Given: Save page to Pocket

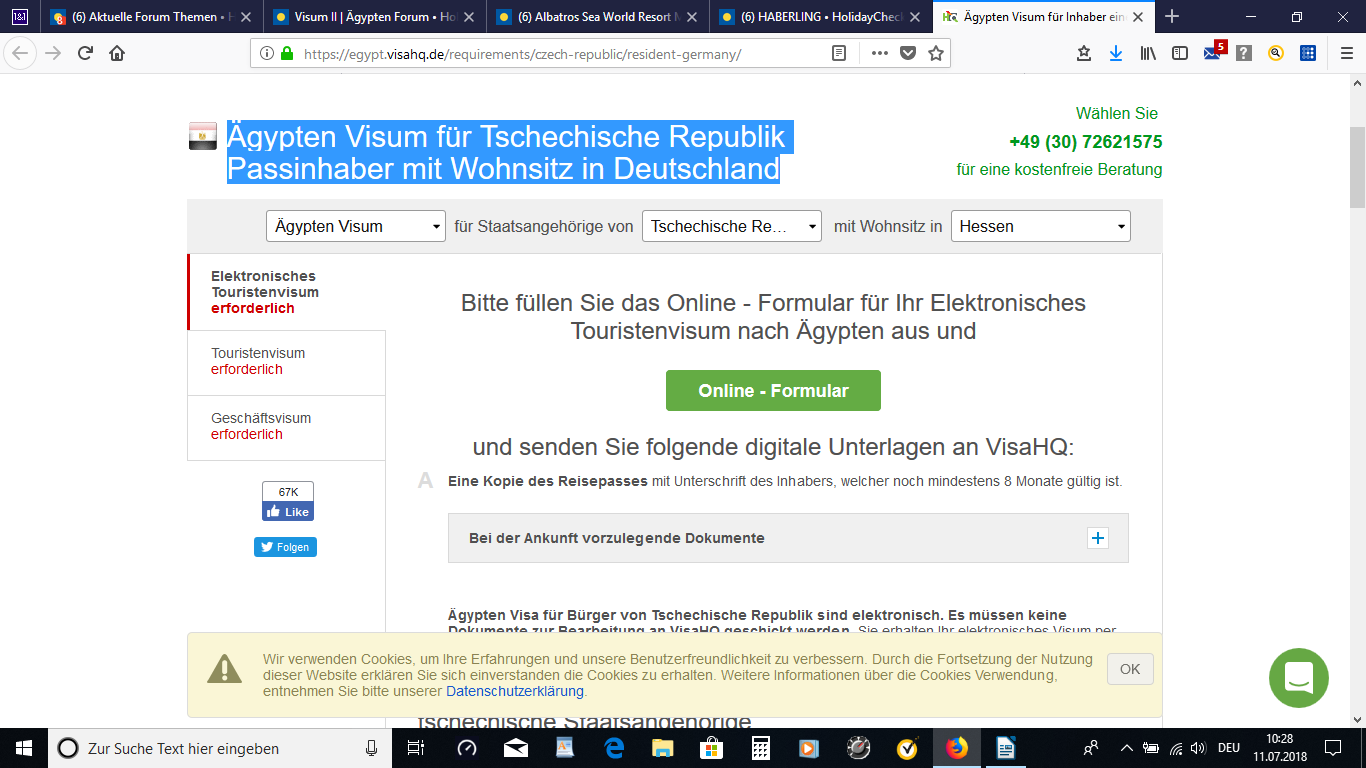Looking at the screenshot, I should tap(908, 54).
